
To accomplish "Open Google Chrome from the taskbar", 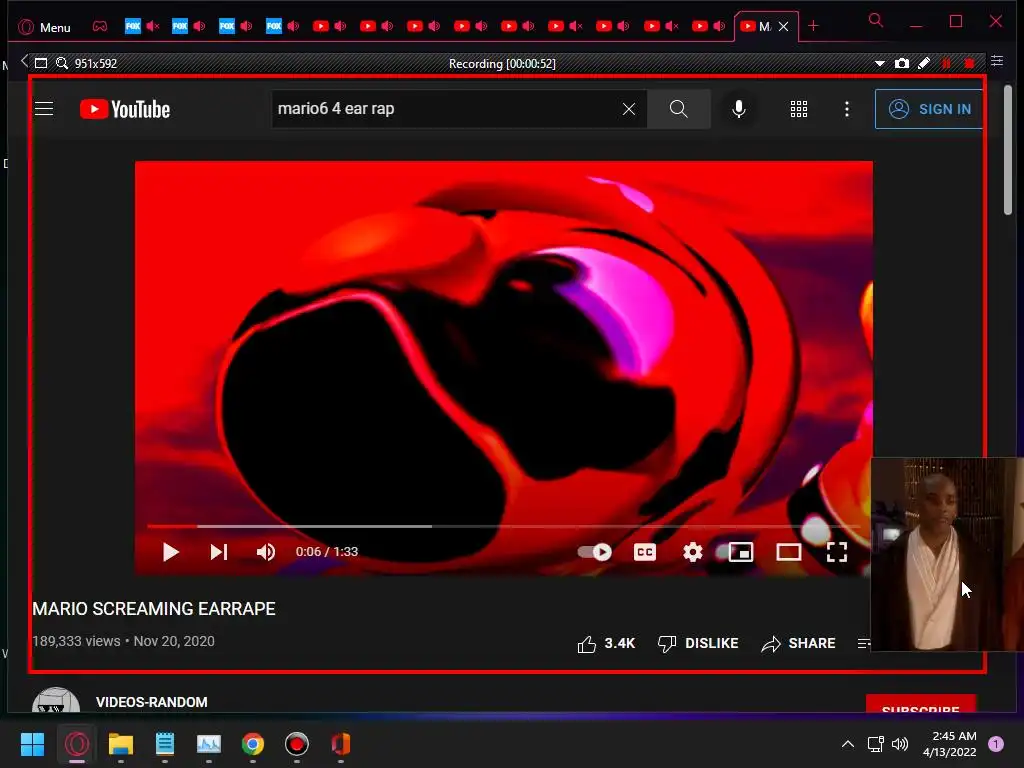I will 253,744.
